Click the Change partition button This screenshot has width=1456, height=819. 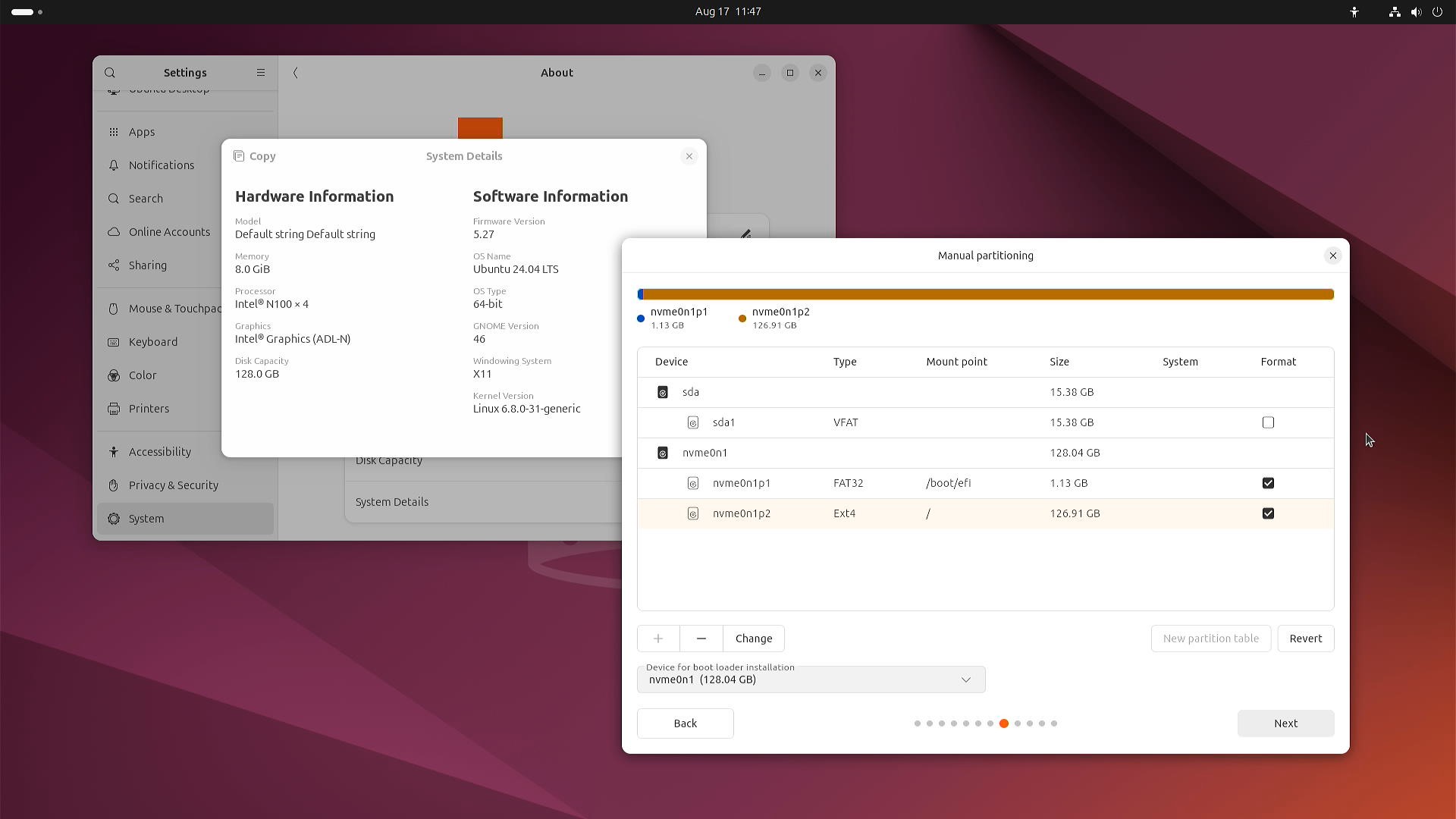[x=754, y=639]
